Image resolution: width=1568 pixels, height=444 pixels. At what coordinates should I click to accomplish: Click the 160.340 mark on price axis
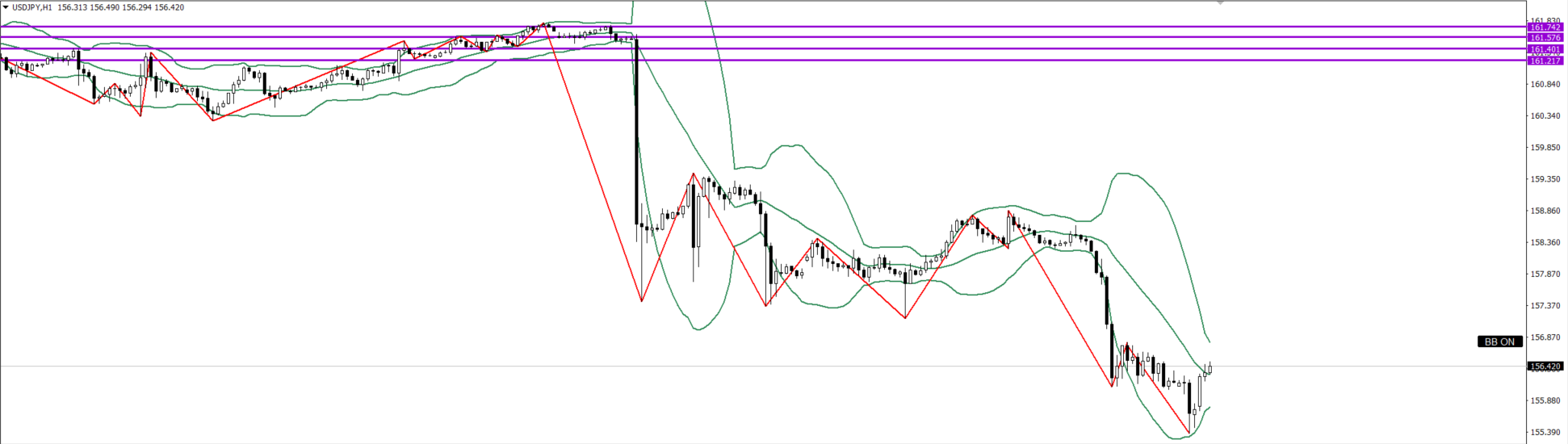click(x=1545, y=115)
